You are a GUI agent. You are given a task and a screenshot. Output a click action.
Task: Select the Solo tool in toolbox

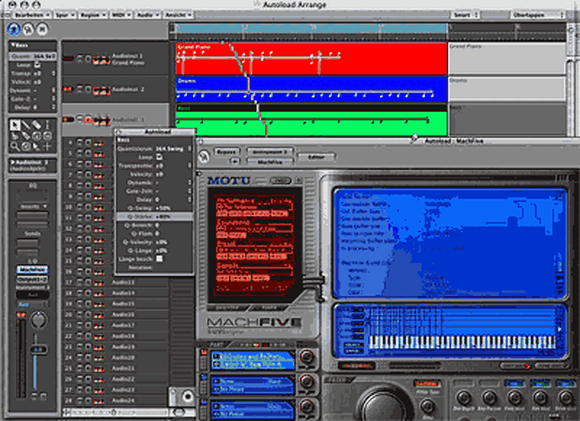(x=36, y=136)
